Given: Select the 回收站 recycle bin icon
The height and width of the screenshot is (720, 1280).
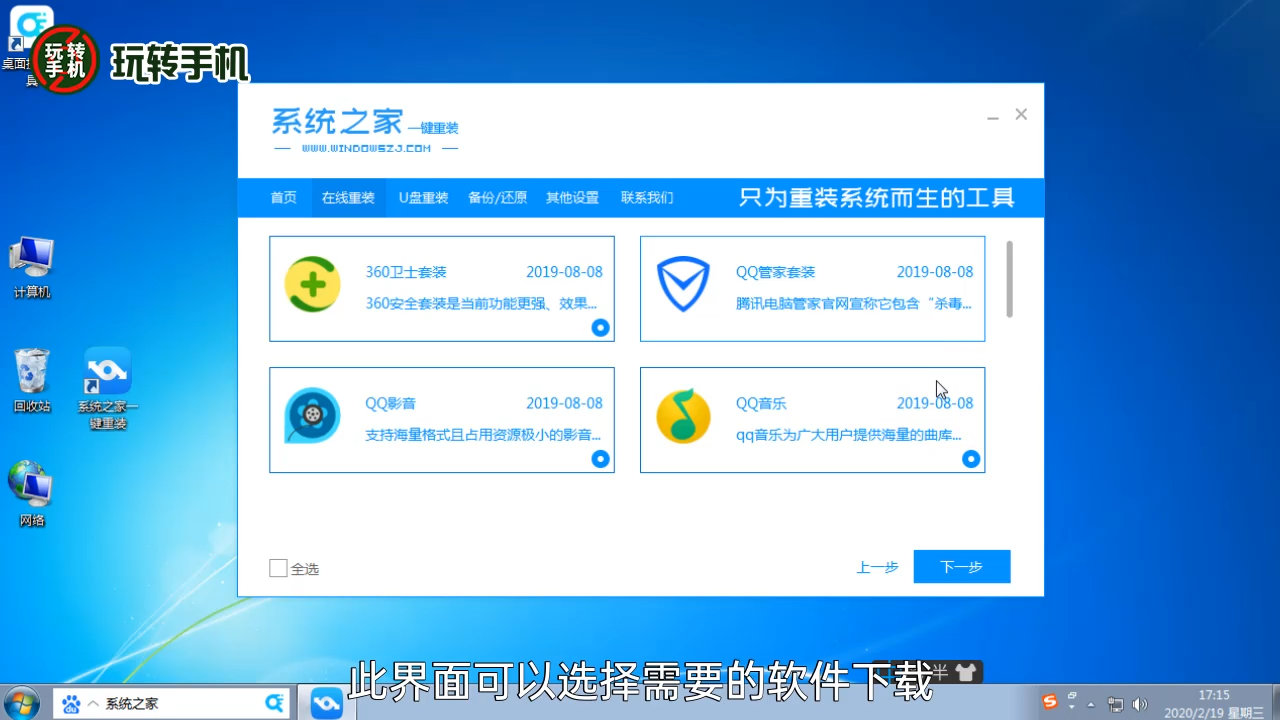Looking at the screenshot, I should (32, 381).
